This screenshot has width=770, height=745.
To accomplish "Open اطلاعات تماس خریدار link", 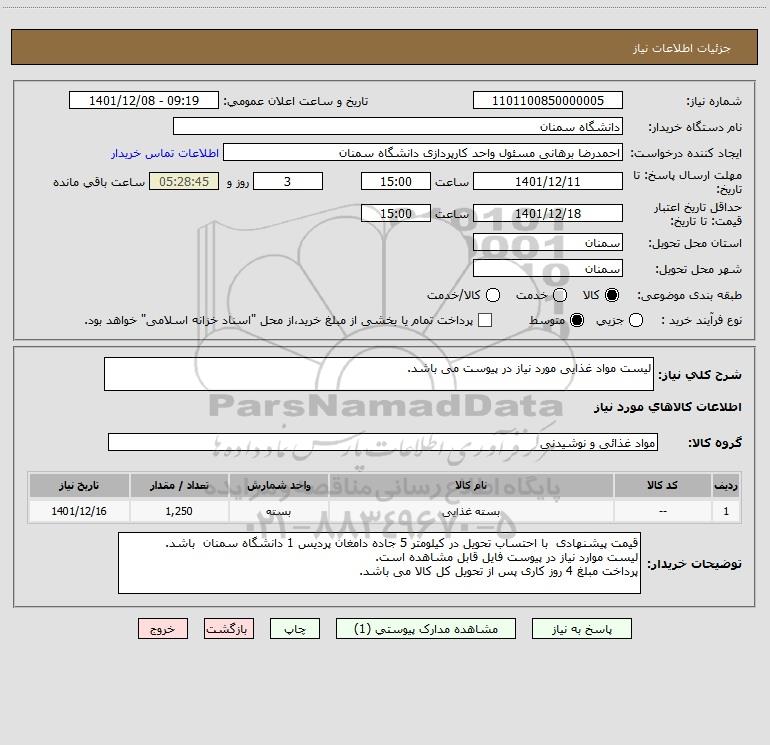I will (x=165, y=153).
